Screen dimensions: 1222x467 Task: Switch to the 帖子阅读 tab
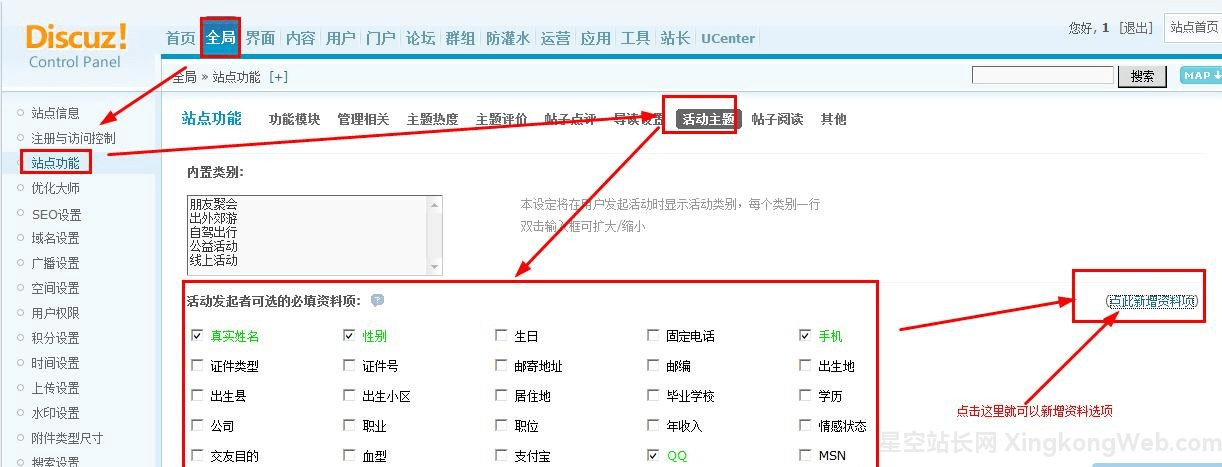click(x=777, y=119)
